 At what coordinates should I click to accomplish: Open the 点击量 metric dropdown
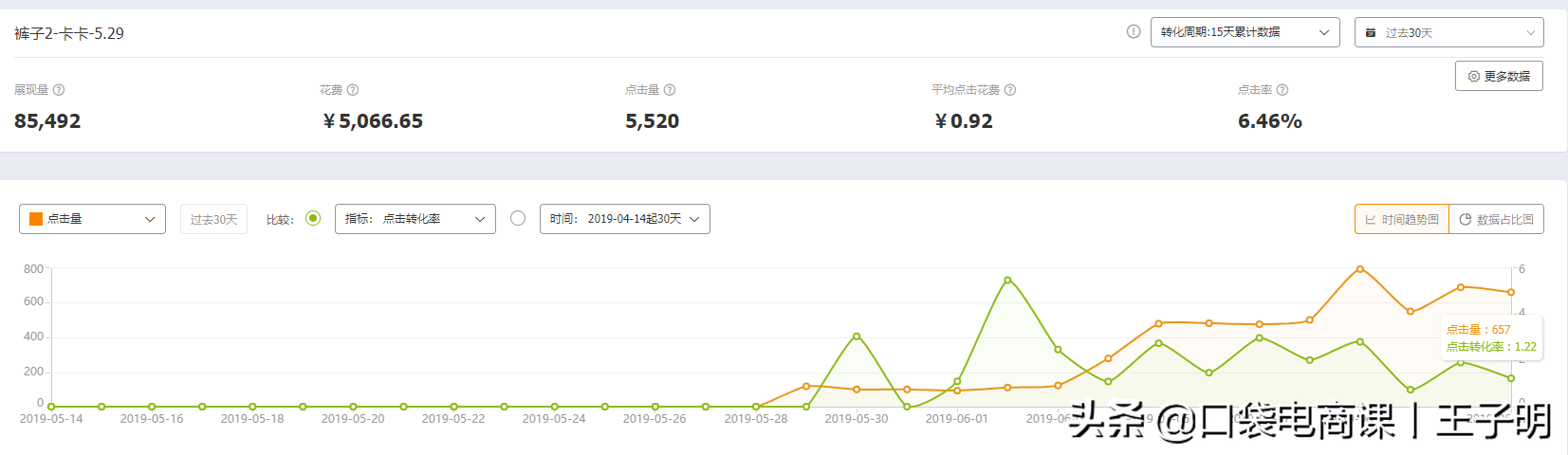(x=92, y=219)
